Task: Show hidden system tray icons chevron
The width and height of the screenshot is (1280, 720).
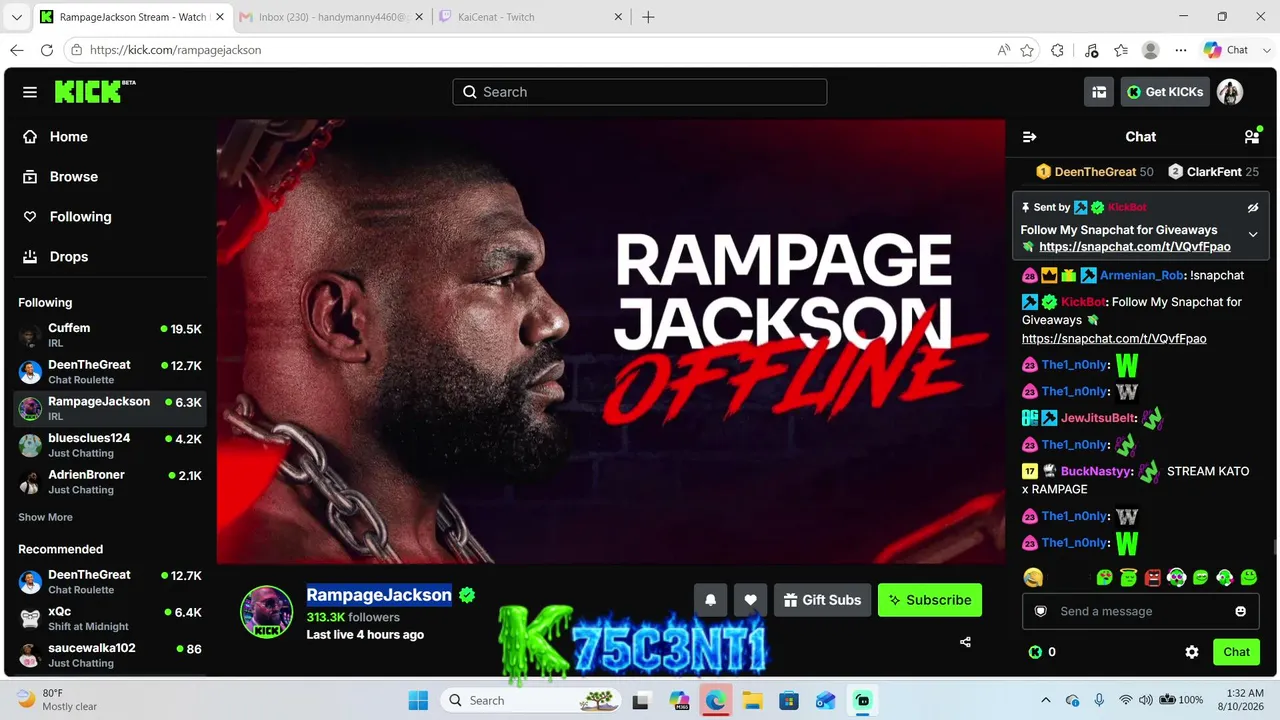Action: pos(1046,700)
